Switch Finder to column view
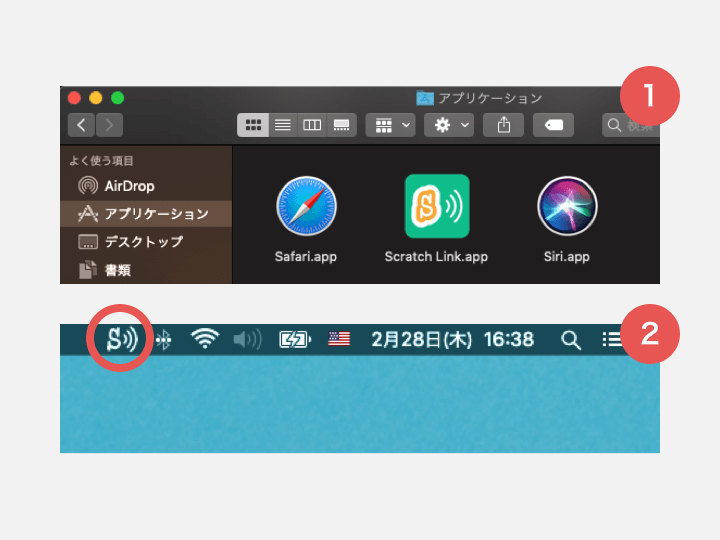 click(312, 125)
